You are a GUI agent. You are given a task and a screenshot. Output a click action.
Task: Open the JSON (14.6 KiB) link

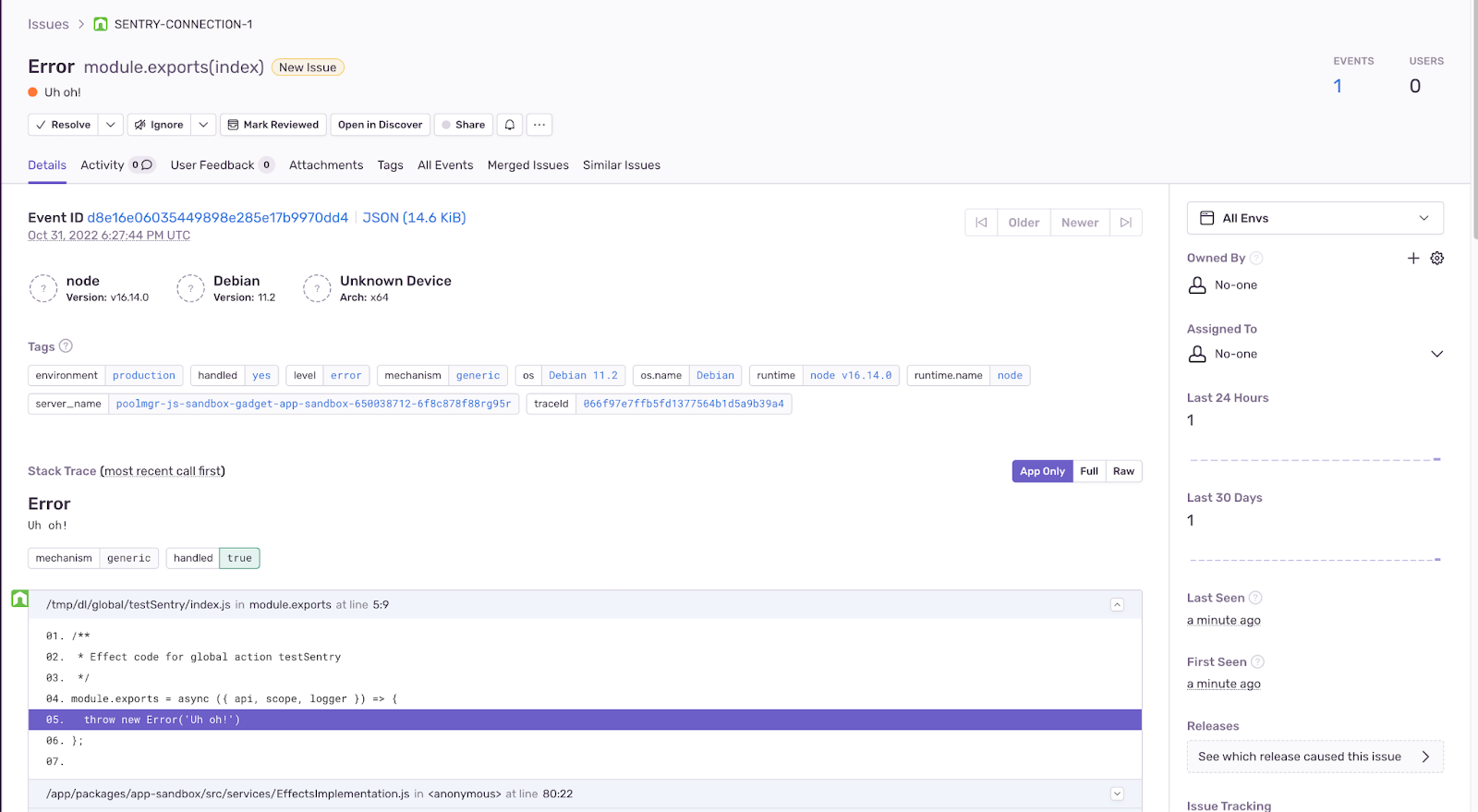point(414,218)
